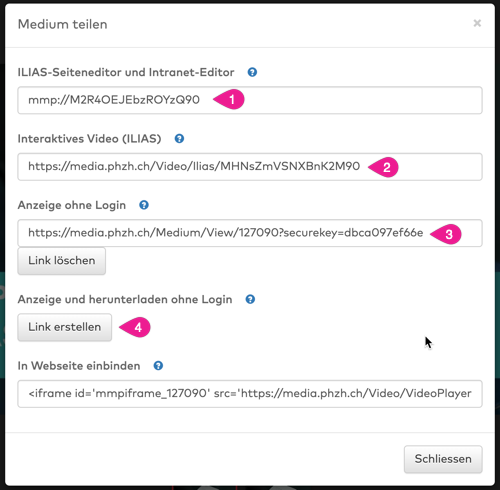
Task: Click the securekey view link field
Action: [250, 233]
